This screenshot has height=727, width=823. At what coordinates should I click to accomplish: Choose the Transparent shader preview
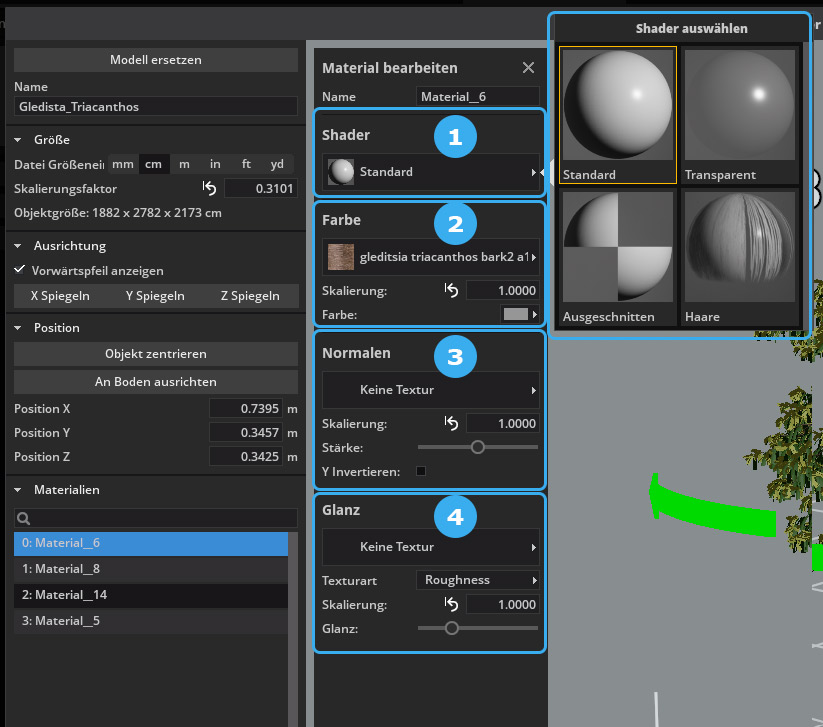click(740, 106)
